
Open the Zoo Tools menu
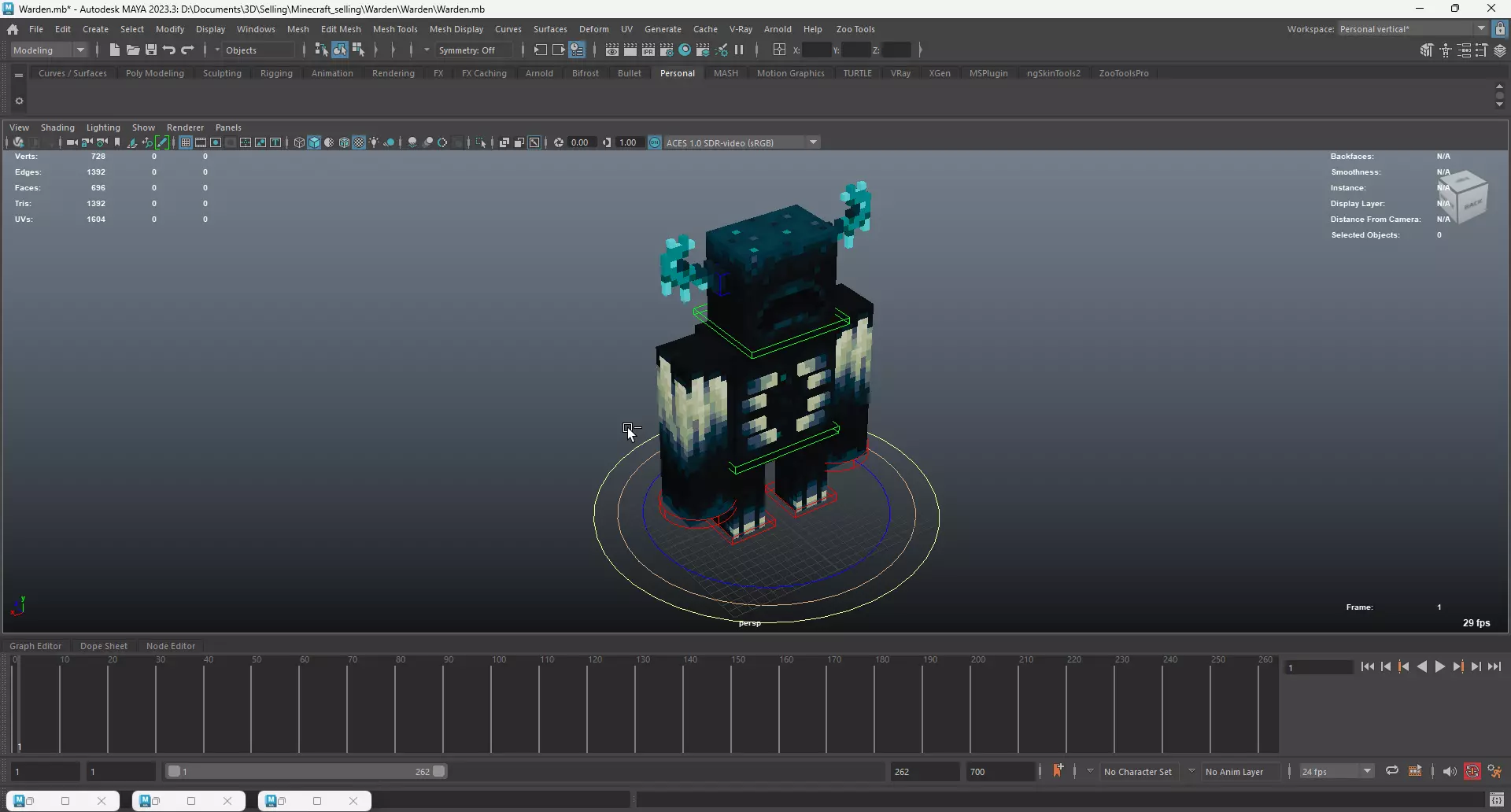point(855,29)
